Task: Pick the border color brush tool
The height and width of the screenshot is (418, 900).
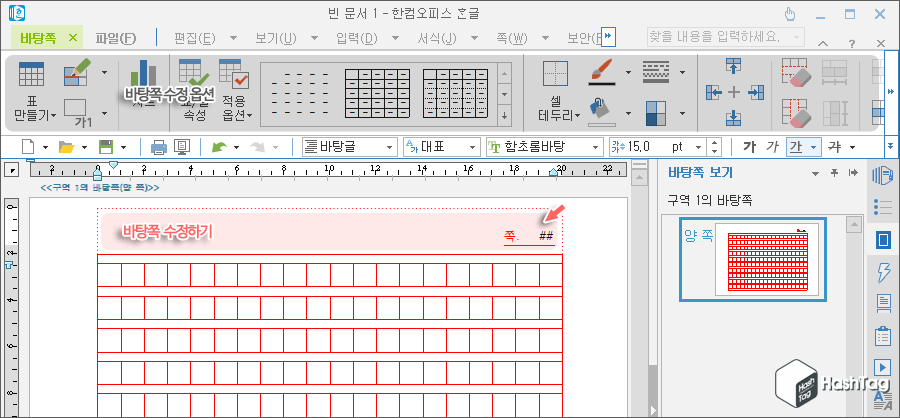Action: tap(602, 72)
